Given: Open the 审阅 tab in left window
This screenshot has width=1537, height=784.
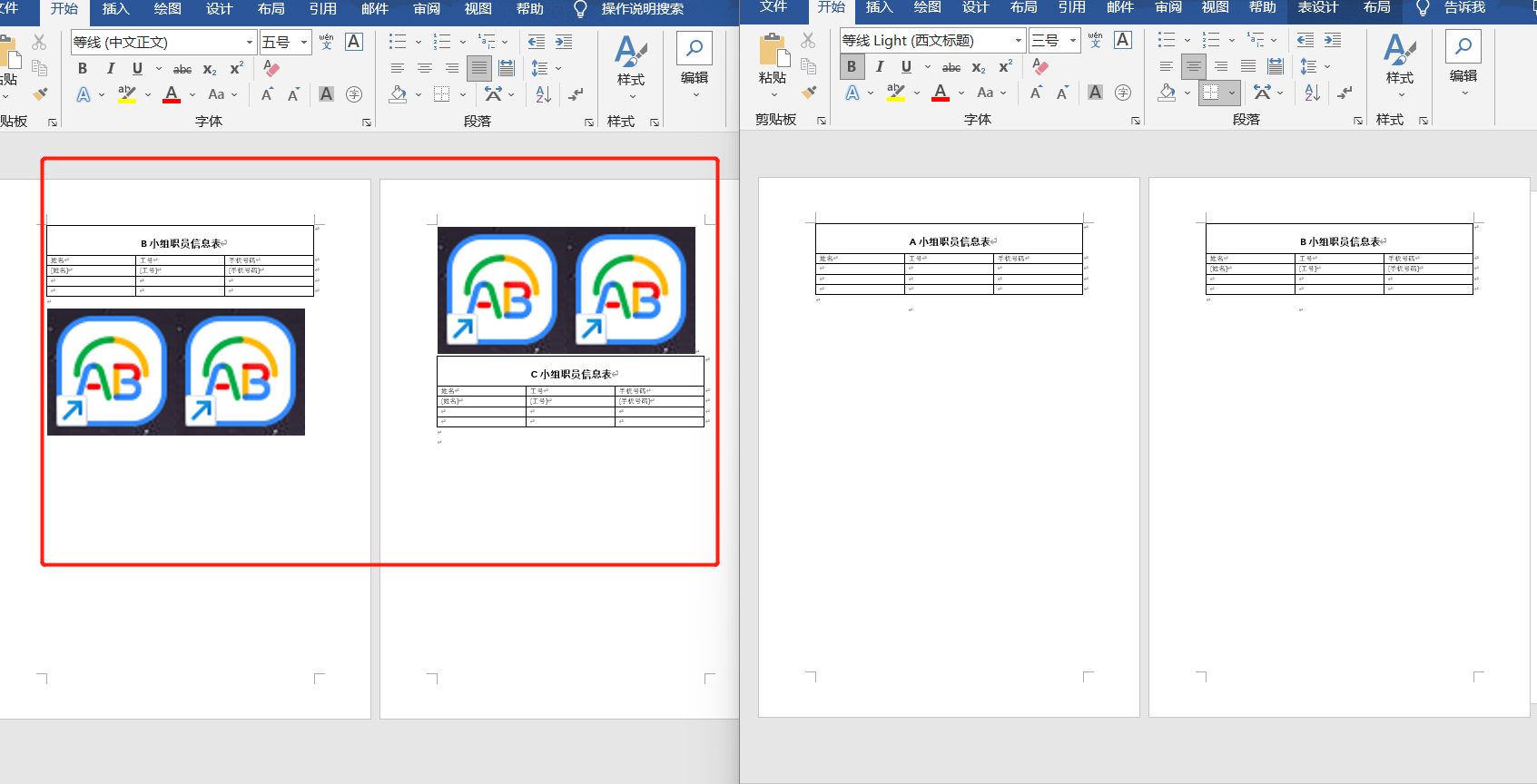Looking at the screenshot, I should tap(426, 9).
